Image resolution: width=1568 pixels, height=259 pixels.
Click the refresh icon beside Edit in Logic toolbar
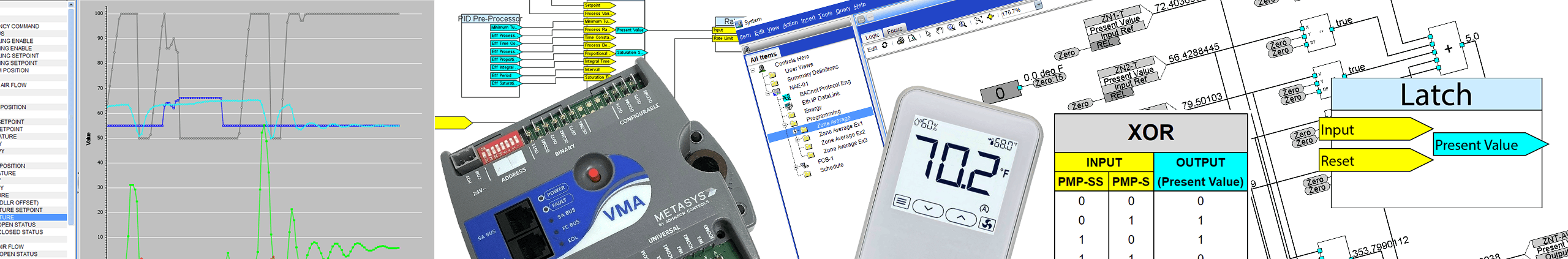click(x=884, y=45)
